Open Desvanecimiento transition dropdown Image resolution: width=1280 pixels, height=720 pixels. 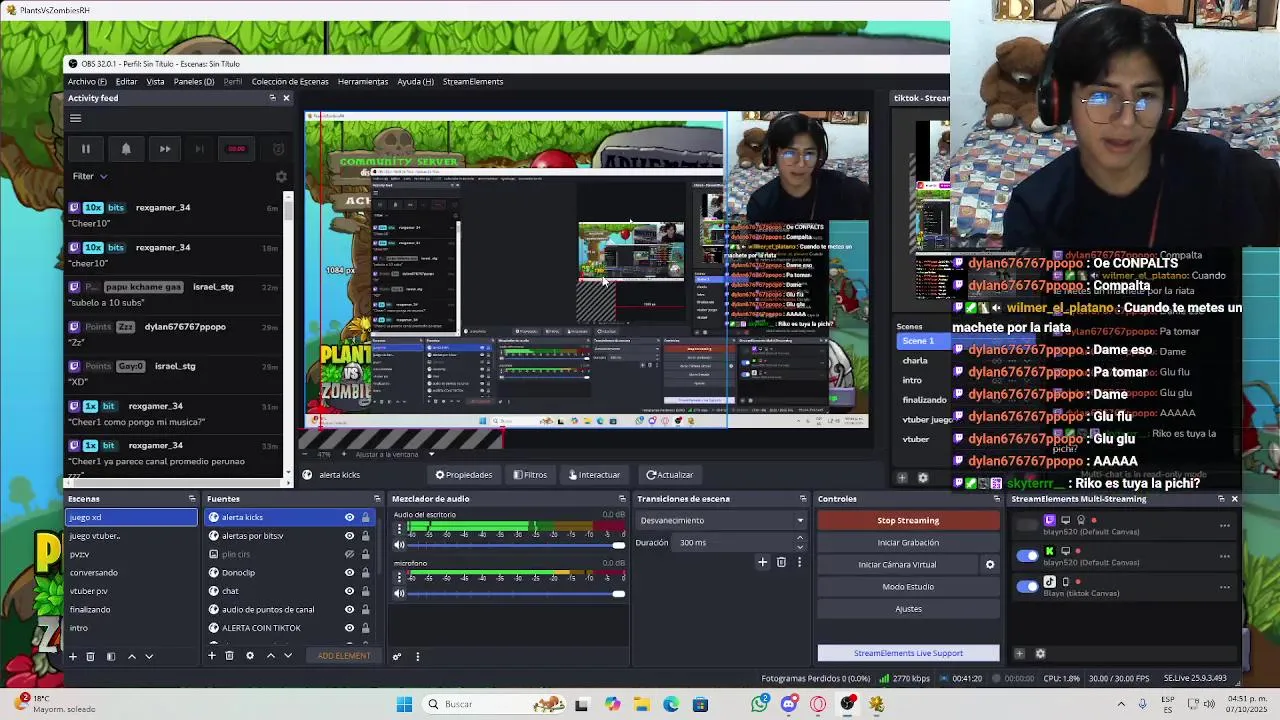(721, 521)
